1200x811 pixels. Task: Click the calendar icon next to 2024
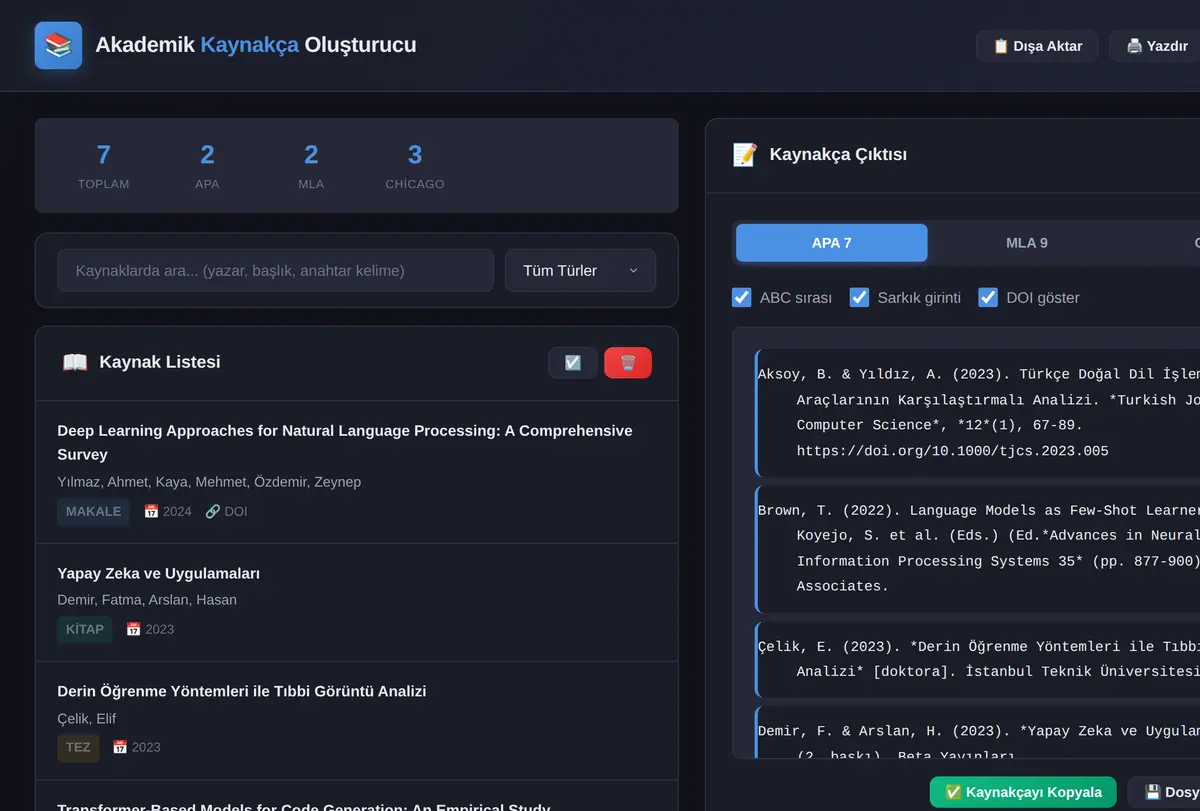151,511
